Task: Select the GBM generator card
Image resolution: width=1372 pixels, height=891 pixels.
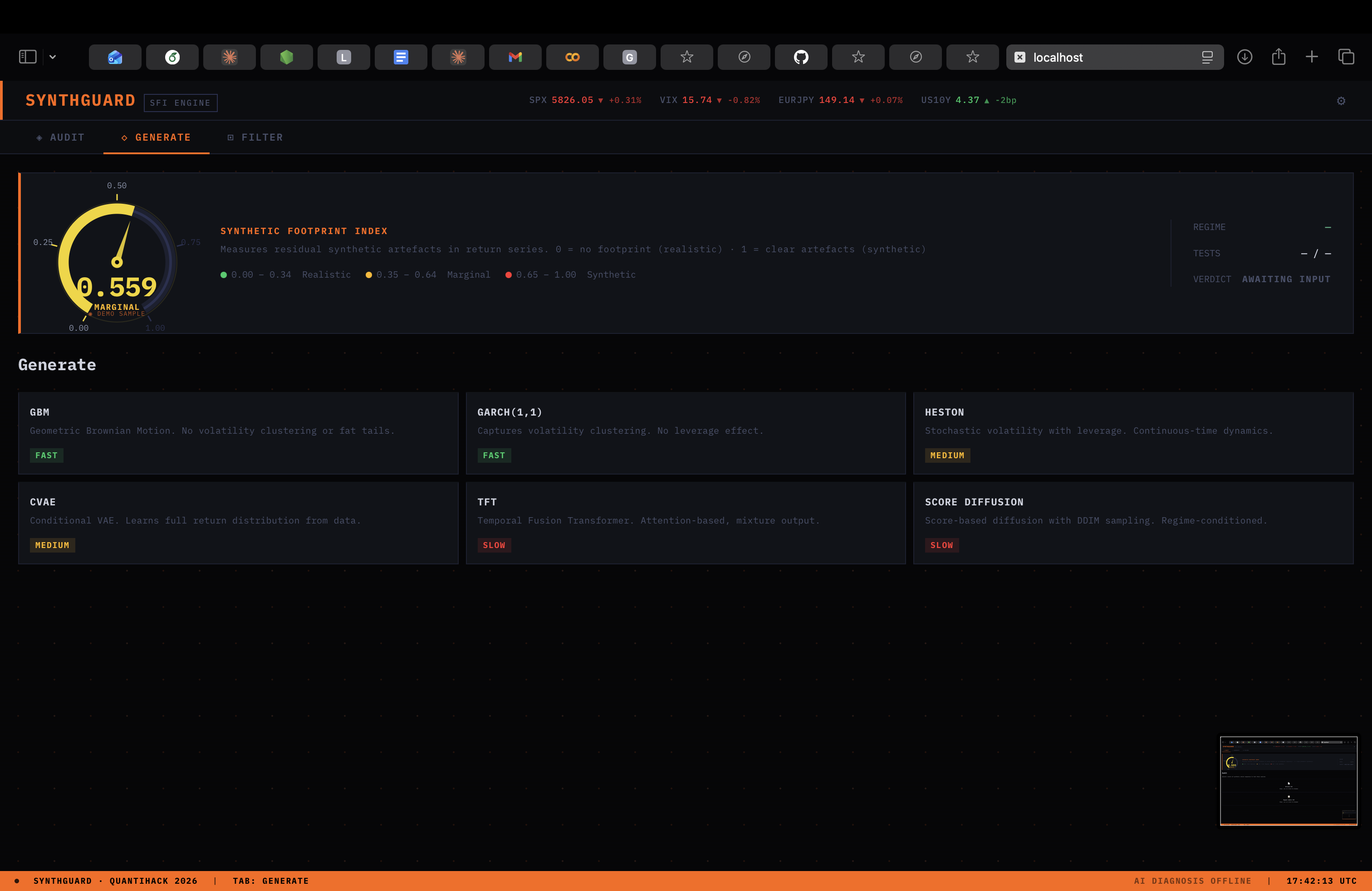Action: [x=238, y=433]
